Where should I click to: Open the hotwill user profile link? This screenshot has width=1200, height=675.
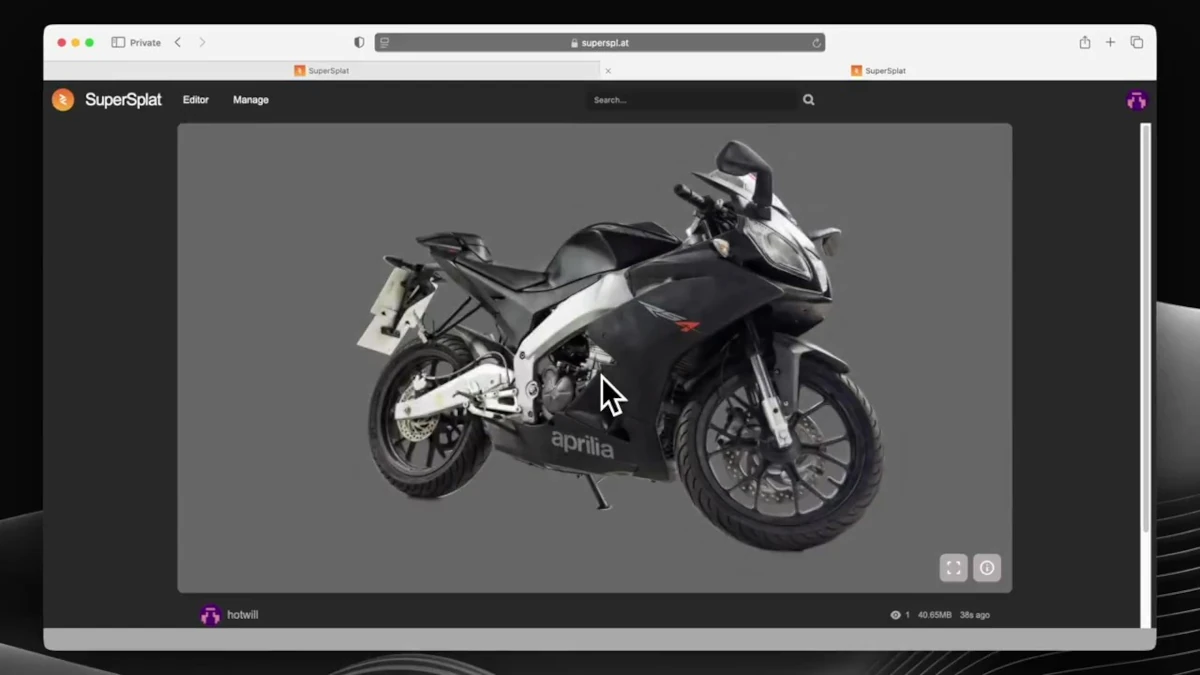tap(243, 615)
